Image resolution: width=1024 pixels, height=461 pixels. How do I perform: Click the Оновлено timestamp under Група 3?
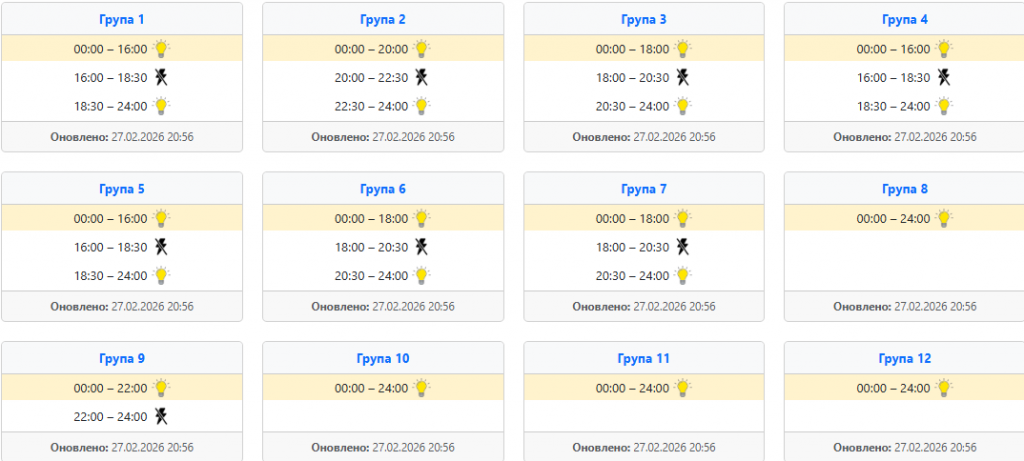644,137
